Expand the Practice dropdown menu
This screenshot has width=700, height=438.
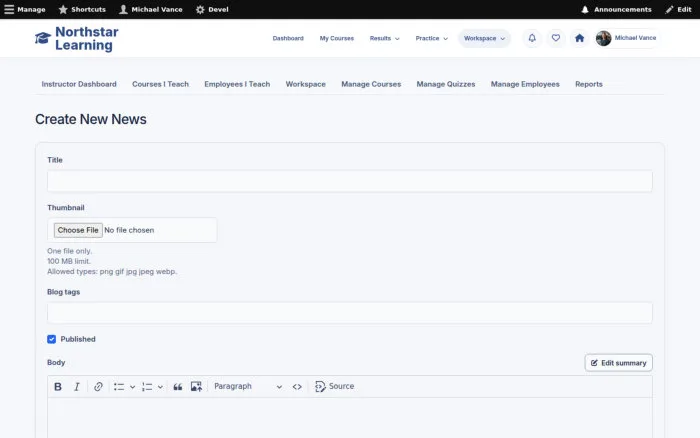point(431,38)
